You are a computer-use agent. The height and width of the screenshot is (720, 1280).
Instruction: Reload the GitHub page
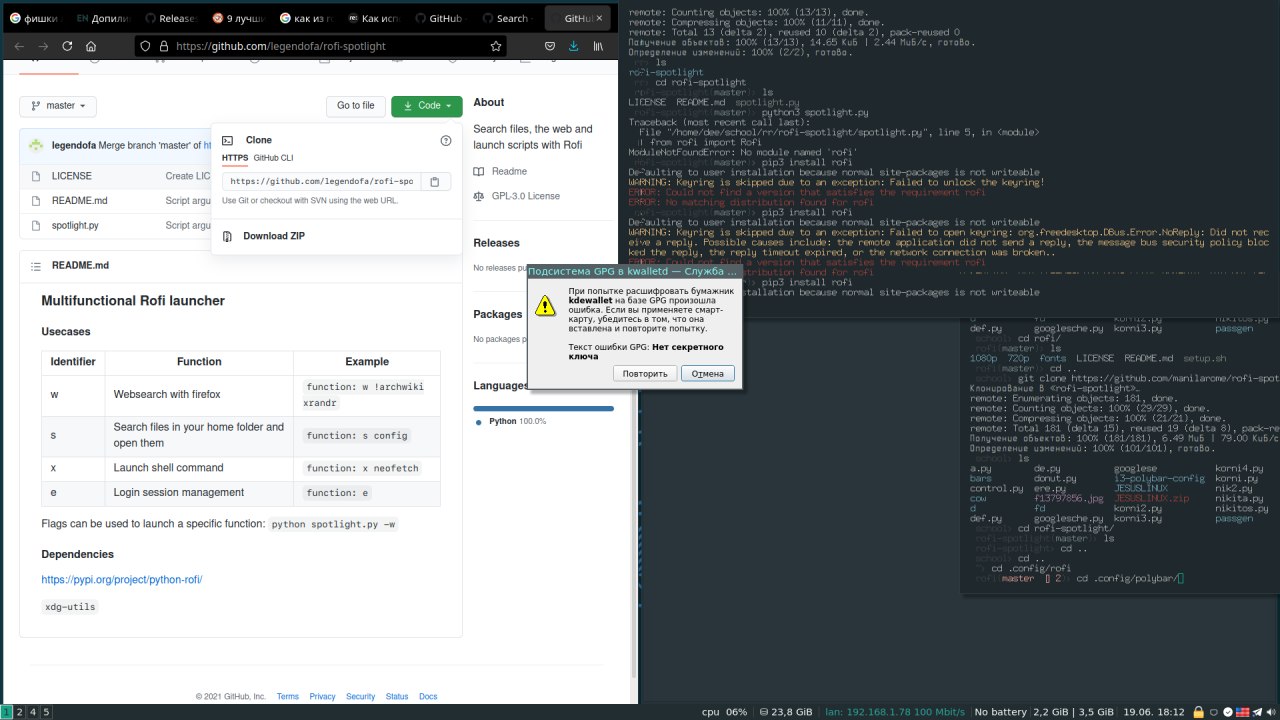tap(67, 46)
